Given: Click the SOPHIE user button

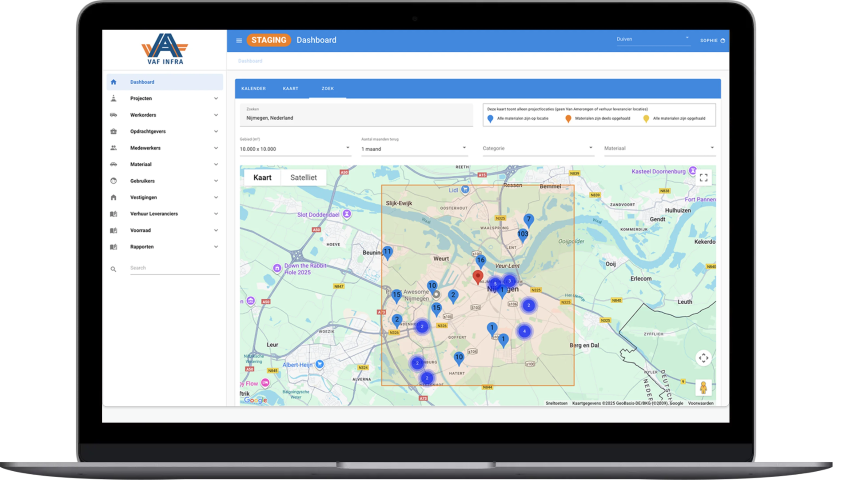Looking at the screenshot, I should 712,40.
